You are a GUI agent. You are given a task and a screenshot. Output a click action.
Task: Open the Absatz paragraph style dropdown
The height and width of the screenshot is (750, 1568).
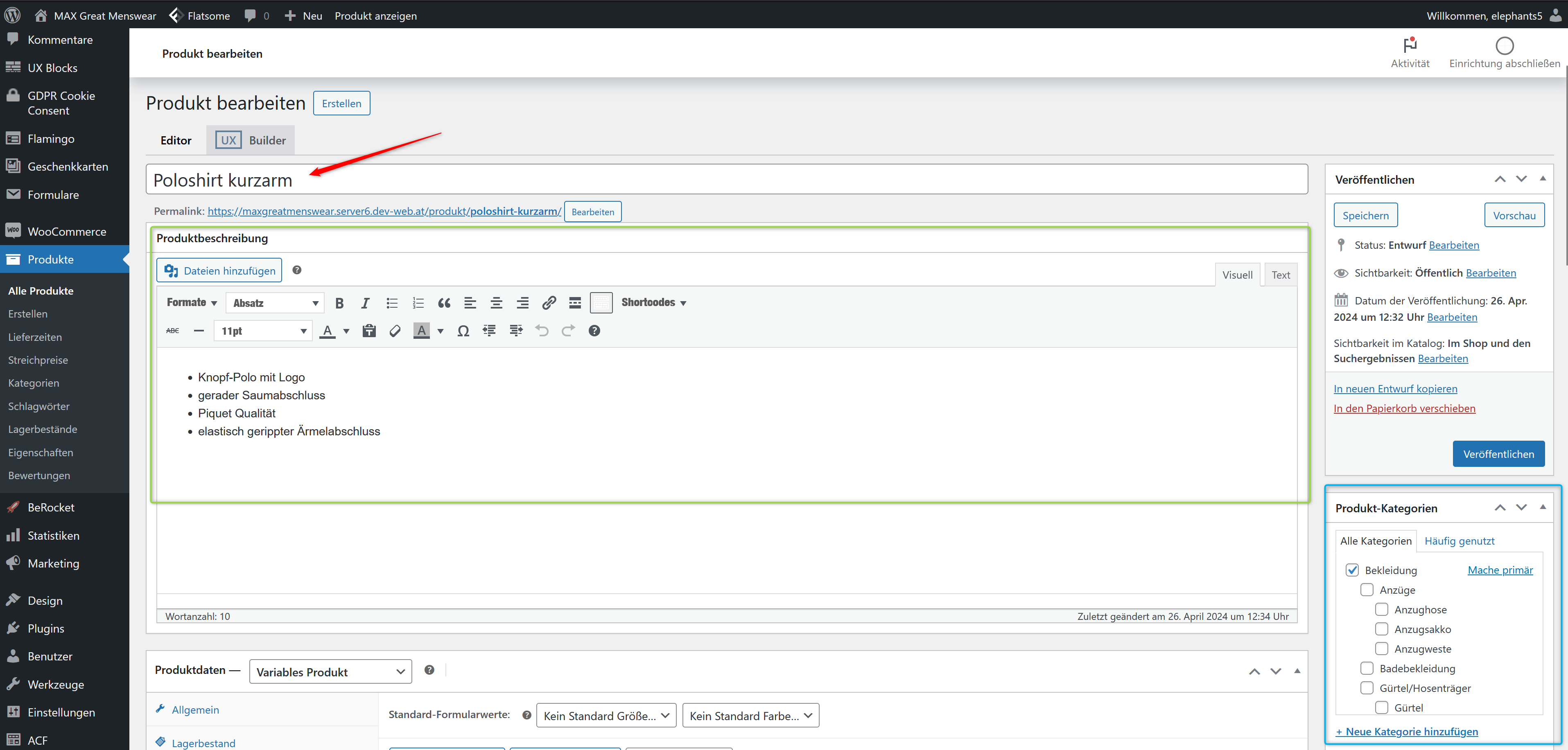click(275, 303)
